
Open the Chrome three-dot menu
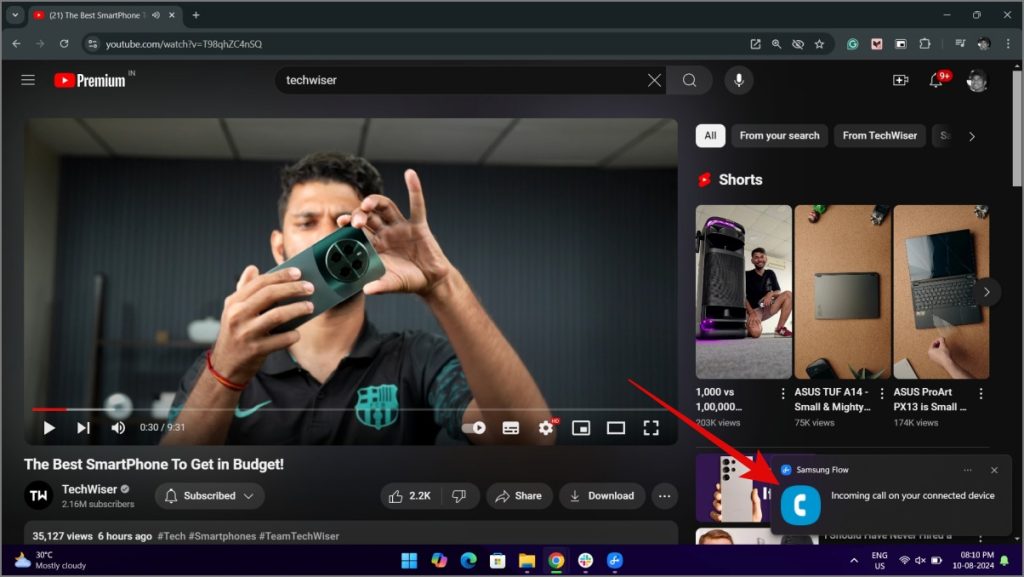click(x=1008, y=44)
